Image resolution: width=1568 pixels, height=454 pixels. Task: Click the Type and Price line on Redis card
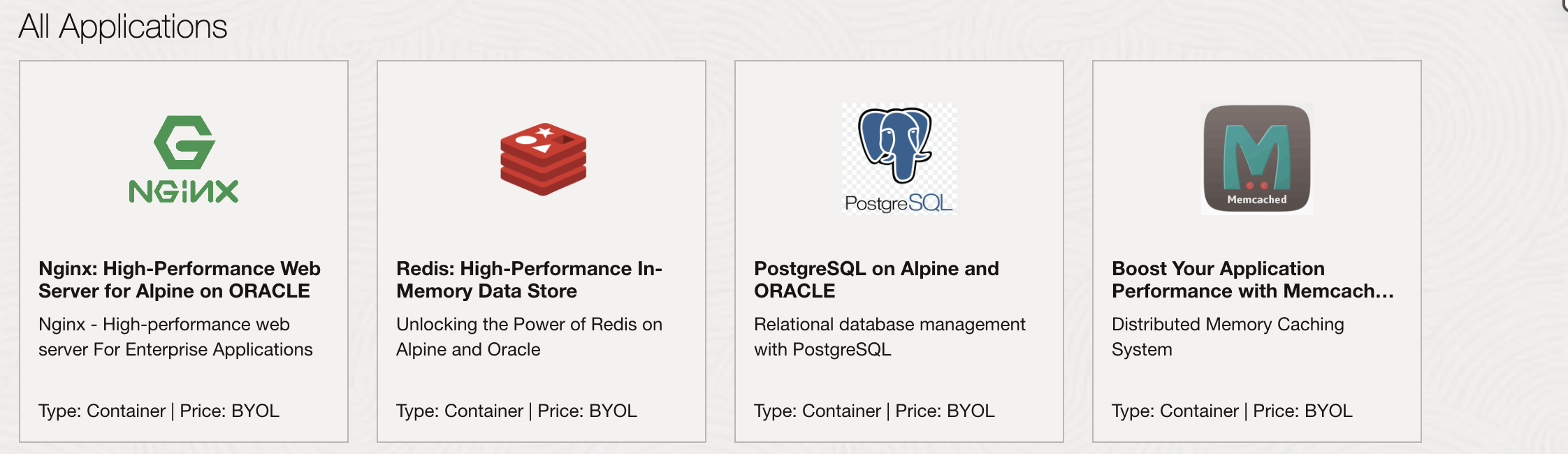pos(516,411)
